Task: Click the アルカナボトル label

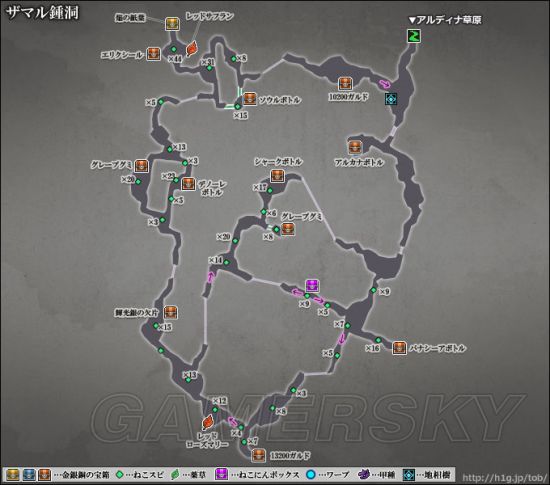Action: click(359, 162)
